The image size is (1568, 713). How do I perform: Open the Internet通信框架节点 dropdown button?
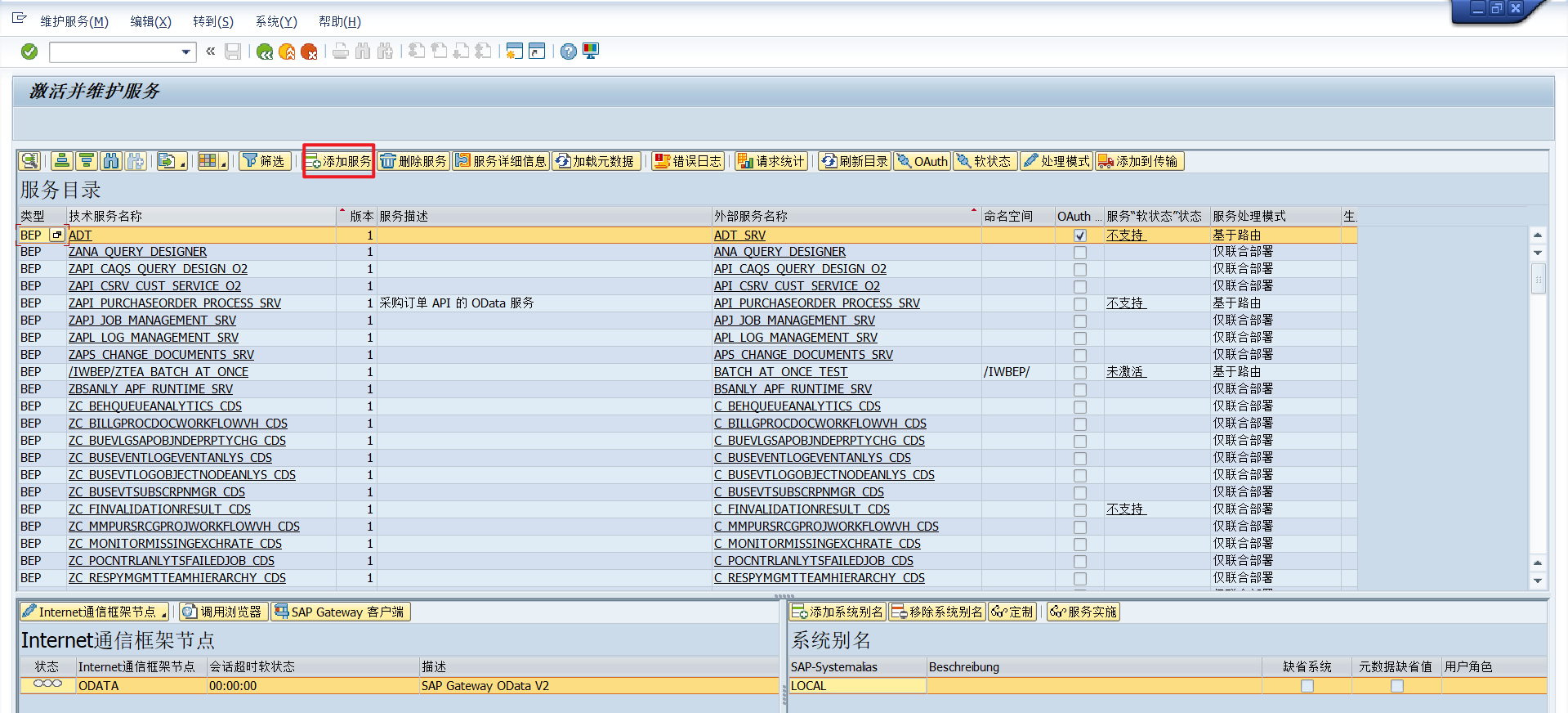[95, 612]
